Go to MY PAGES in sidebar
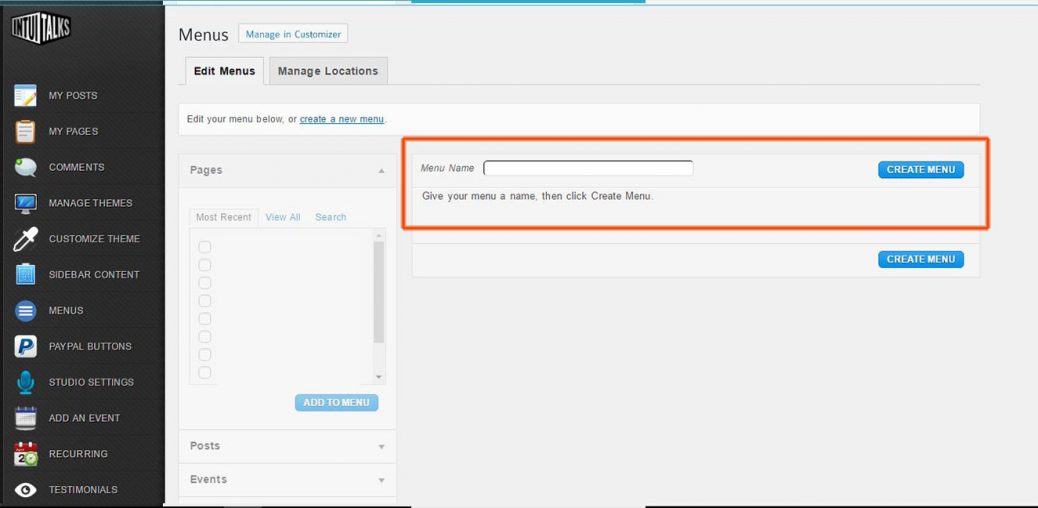 pos(73,131)
